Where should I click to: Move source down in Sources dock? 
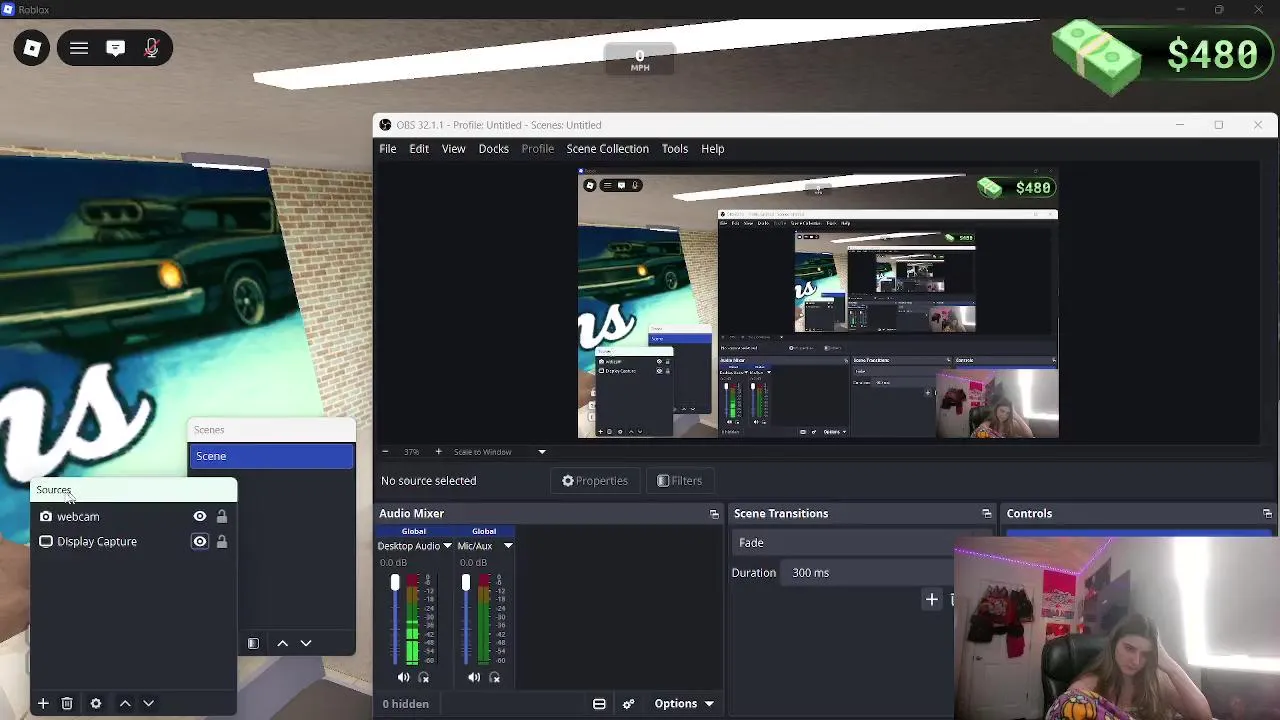(148, 704)
